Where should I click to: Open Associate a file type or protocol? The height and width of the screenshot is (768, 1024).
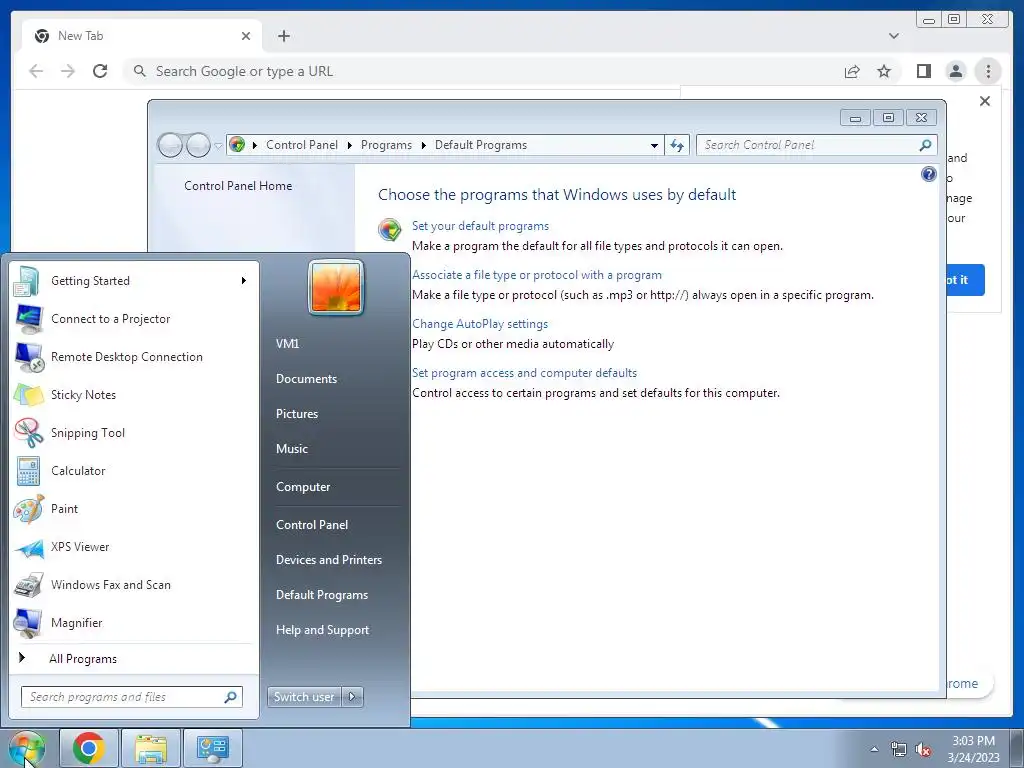pyautogui.click(x=536, y=275)
